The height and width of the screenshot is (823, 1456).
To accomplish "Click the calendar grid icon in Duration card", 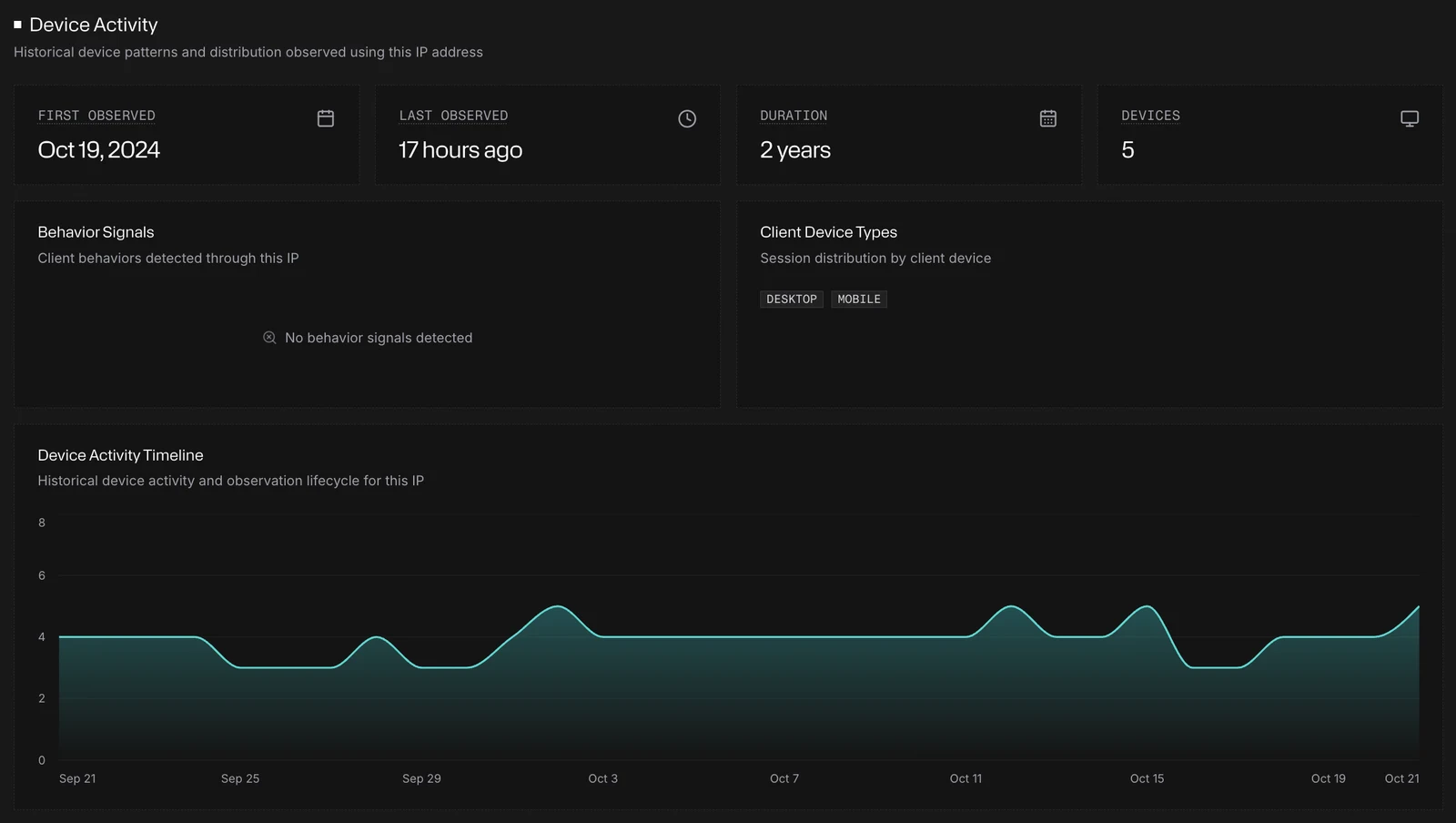I will (1048, 118).
